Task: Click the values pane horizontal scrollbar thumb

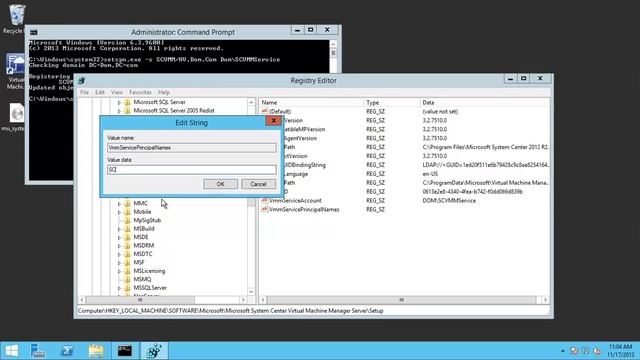Action: point(401,300)
